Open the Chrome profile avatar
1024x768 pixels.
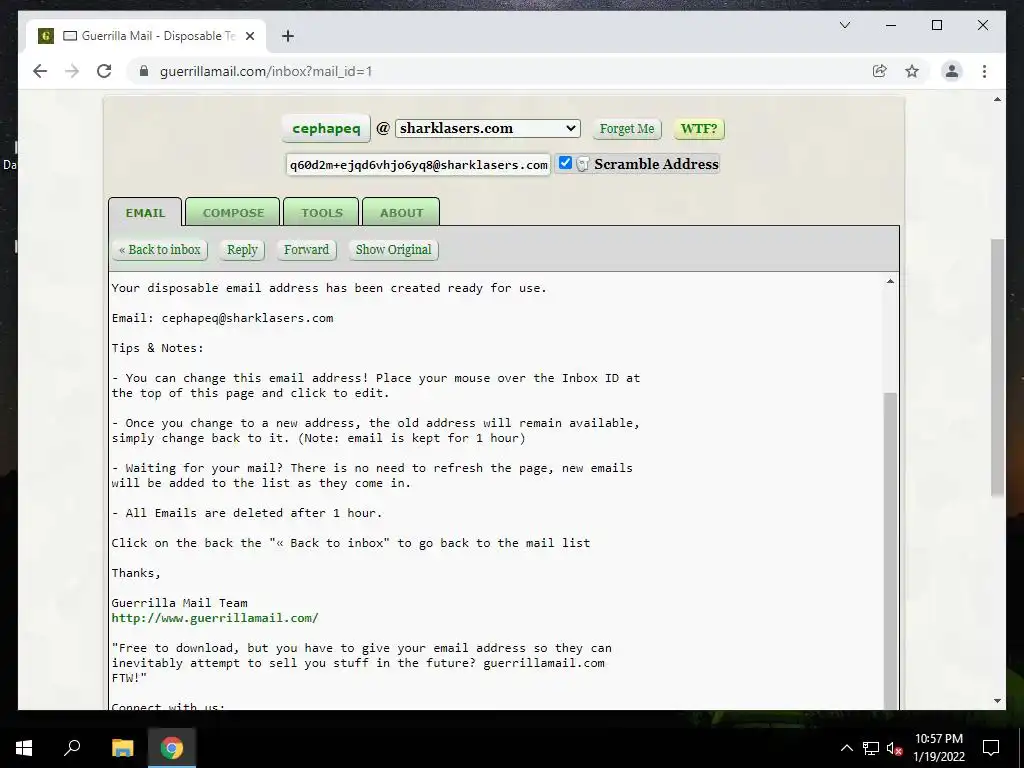click(x=952, y=71)
